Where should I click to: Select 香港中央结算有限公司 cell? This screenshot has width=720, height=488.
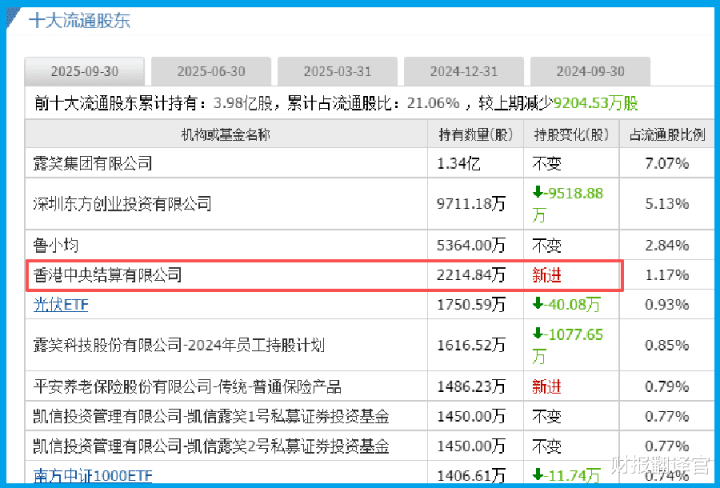(107, 275)
